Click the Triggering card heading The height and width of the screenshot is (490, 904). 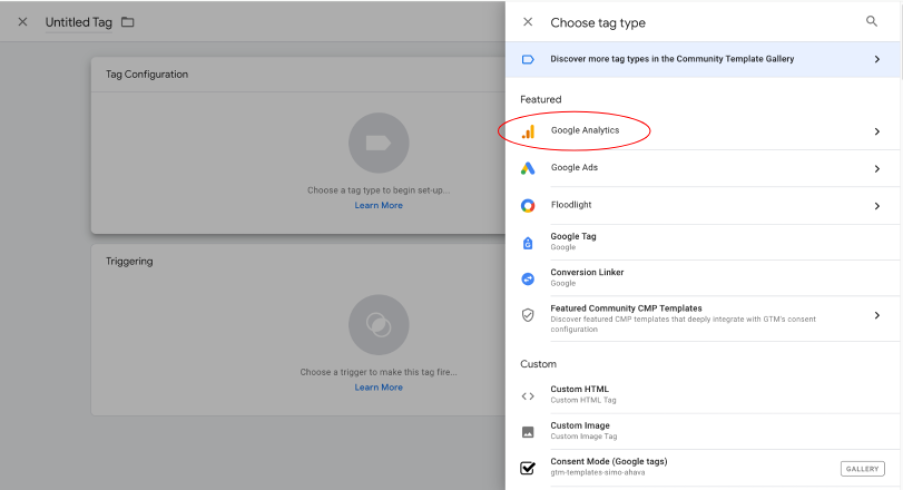pyautogui.click(x=129, y=261)
